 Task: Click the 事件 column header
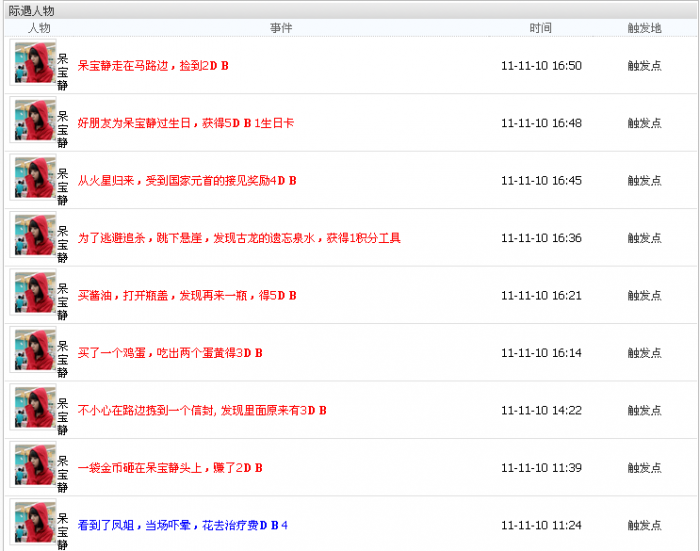tap(281, 28)
